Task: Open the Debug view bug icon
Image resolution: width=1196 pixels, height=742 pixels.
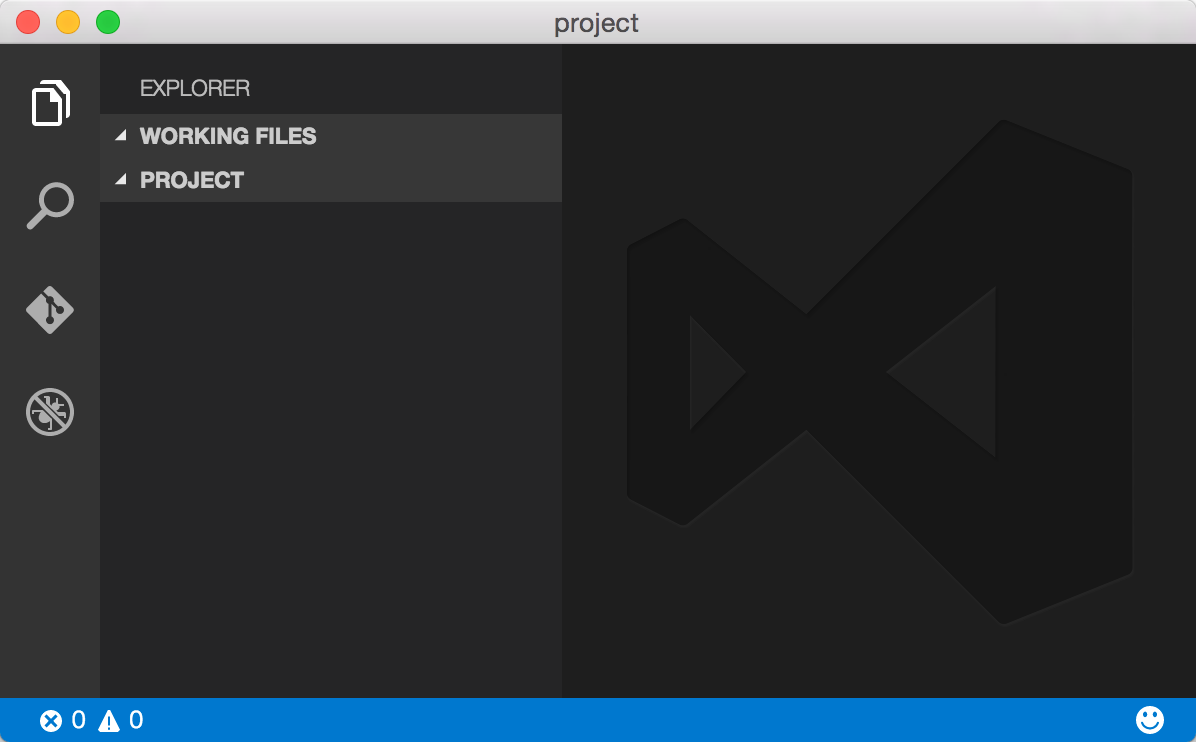Action: [50, 412]
